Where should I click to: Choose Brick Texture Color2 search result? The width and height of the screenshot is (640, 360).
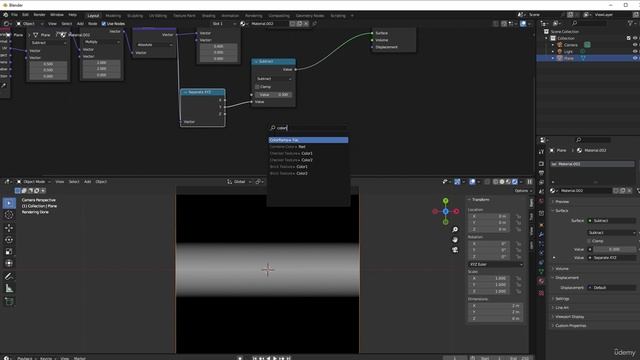[308, 173]
